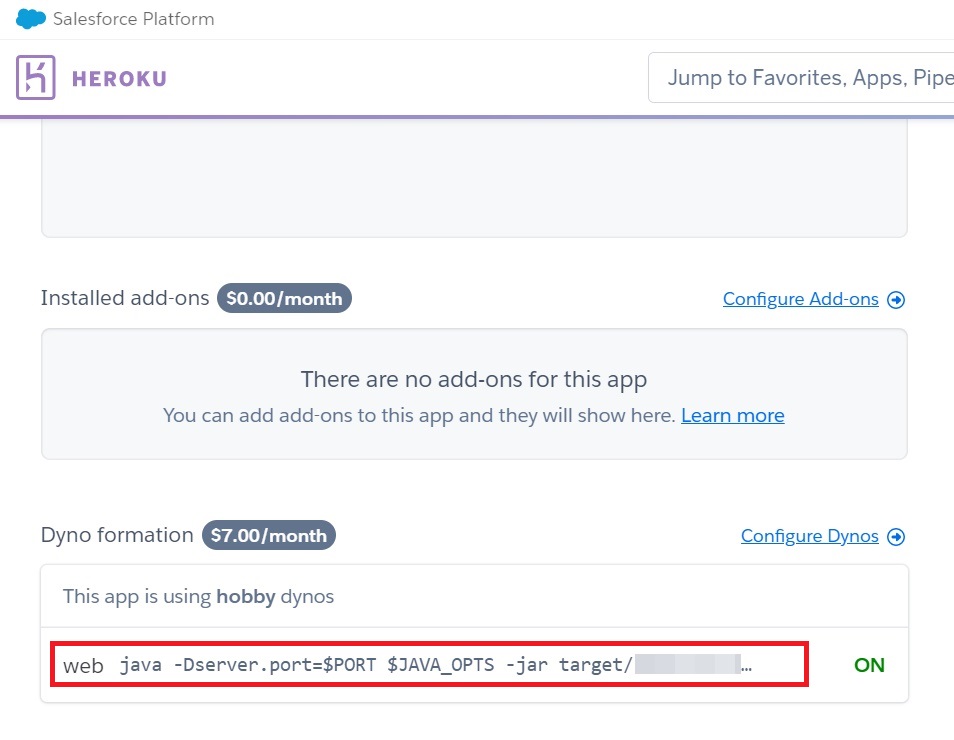Click the HEROKU wordmark text

(x=119, y=79)
